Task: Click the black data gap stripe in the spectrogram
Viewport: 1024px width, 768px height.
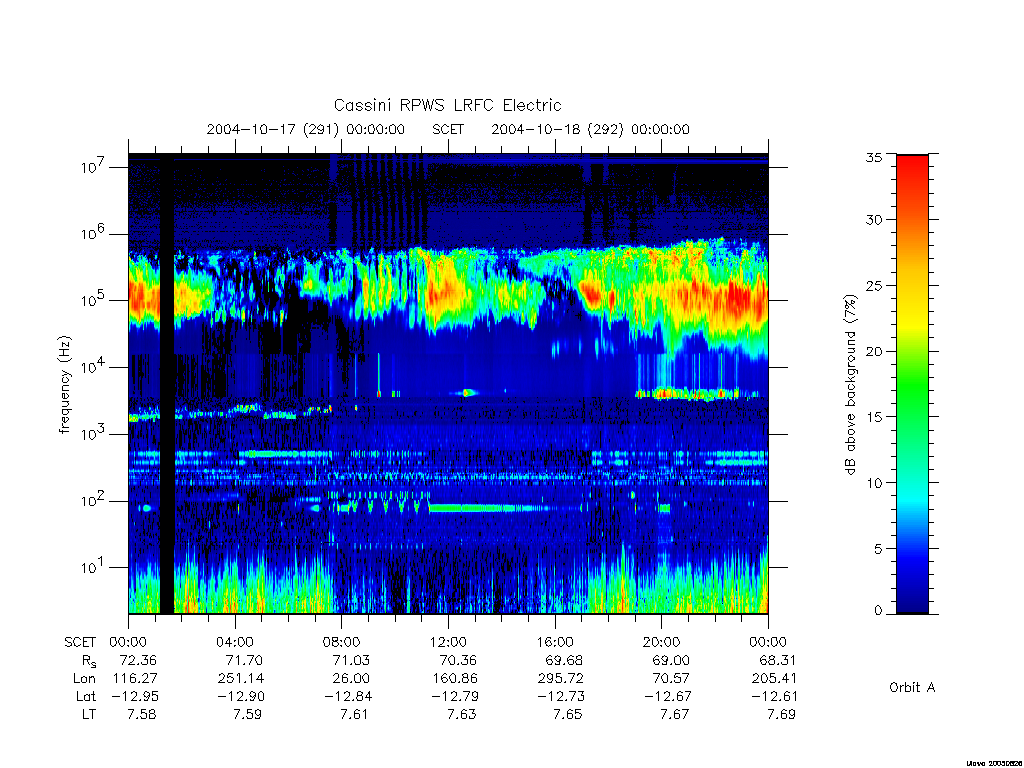Action: point(167,384)
